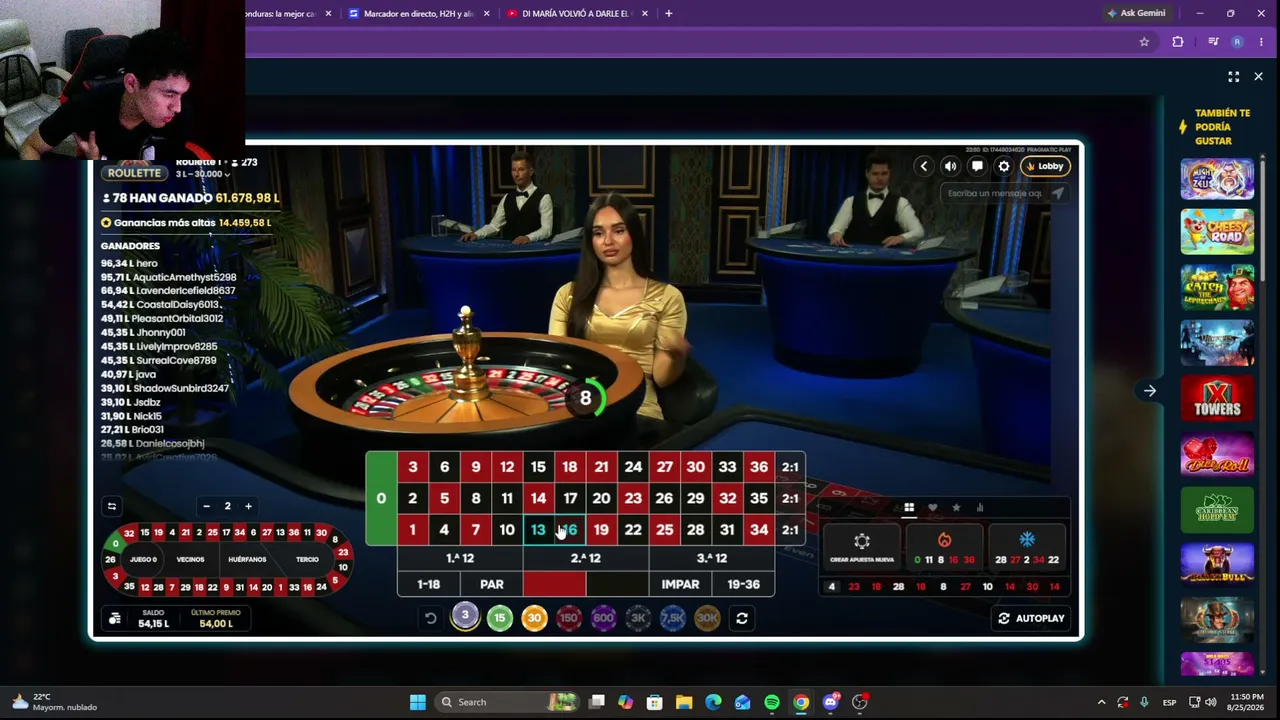Select the black 3K chip
The height and width of the screenshot is (720, 1280).
[x=638, y=618]
